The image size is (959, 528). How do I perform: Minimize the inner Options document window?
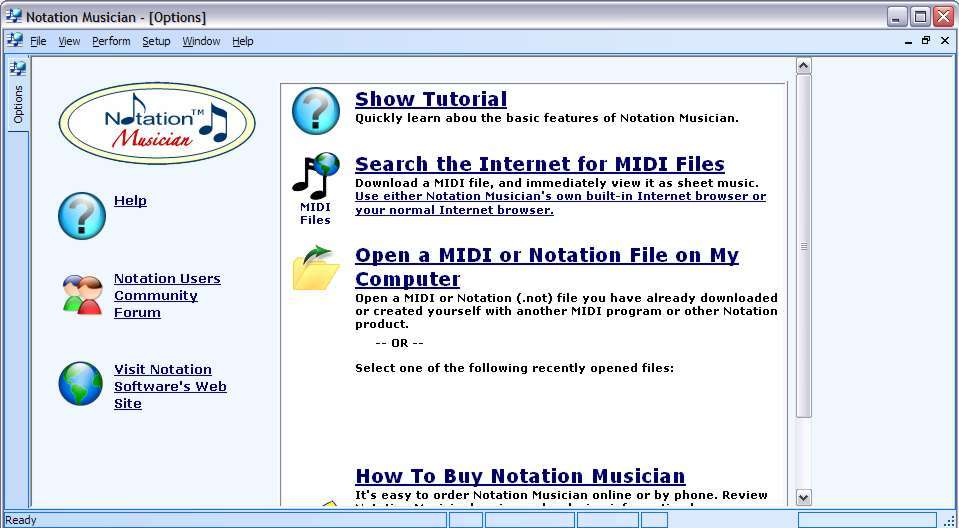[x=908, y=41]
